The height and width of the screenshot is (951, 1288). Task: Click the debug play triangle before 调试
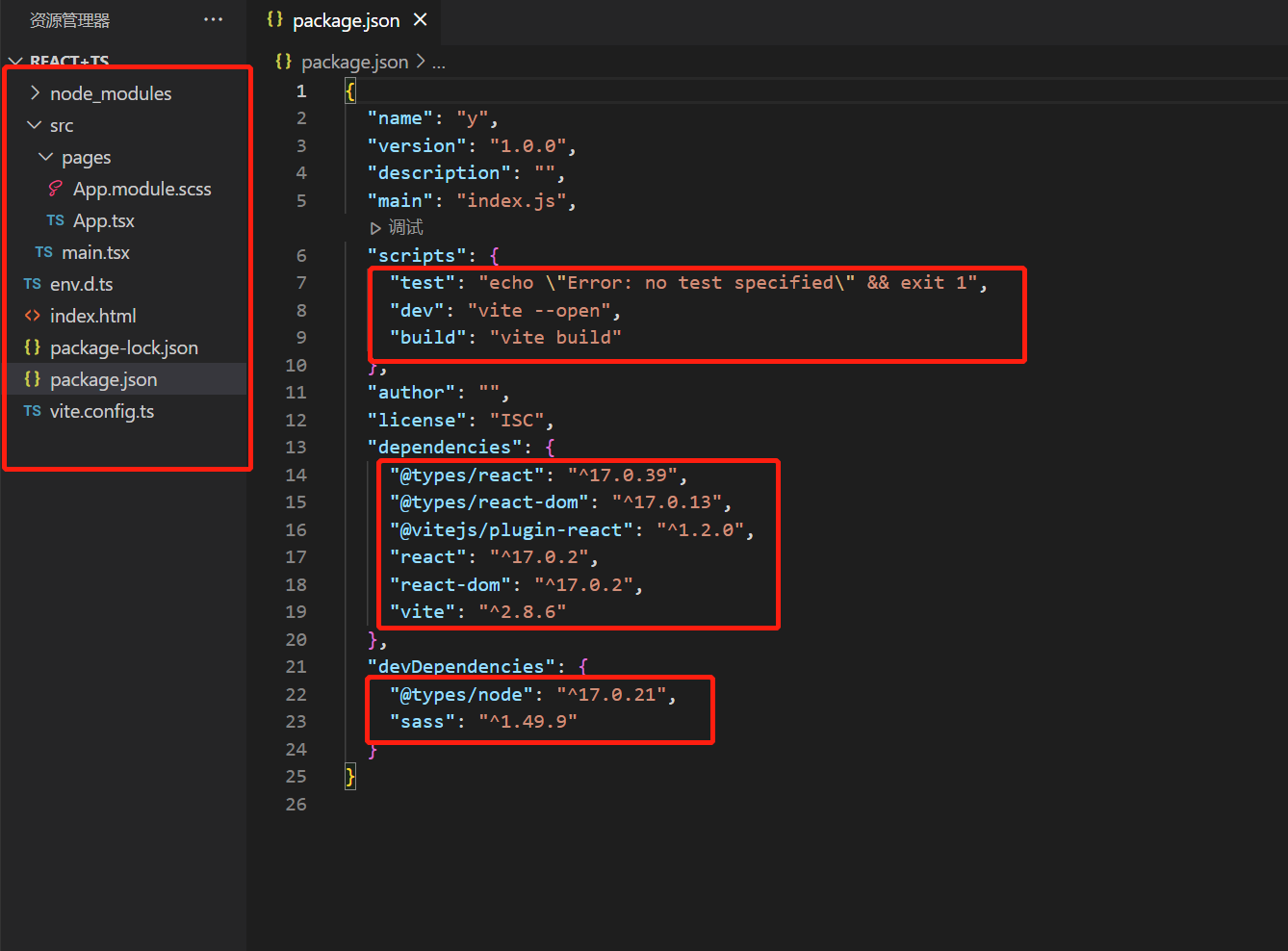pos(375,228)
